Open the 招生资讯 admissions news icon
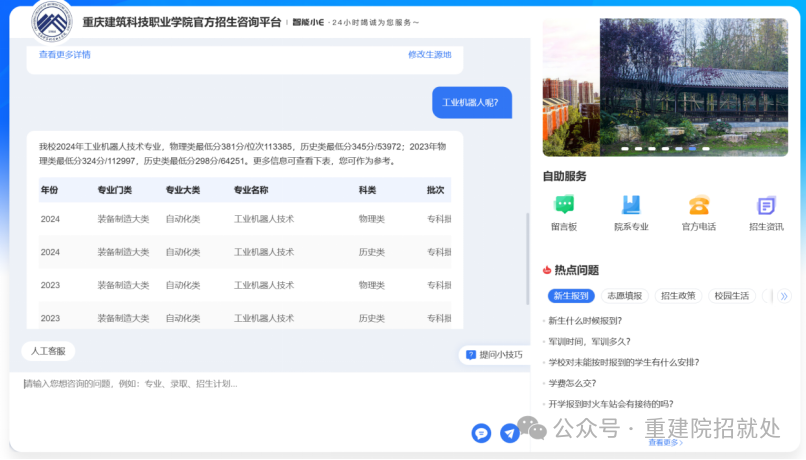Image resolution: width=806 pixels, height=460 pixels. (x=766, y=206)
